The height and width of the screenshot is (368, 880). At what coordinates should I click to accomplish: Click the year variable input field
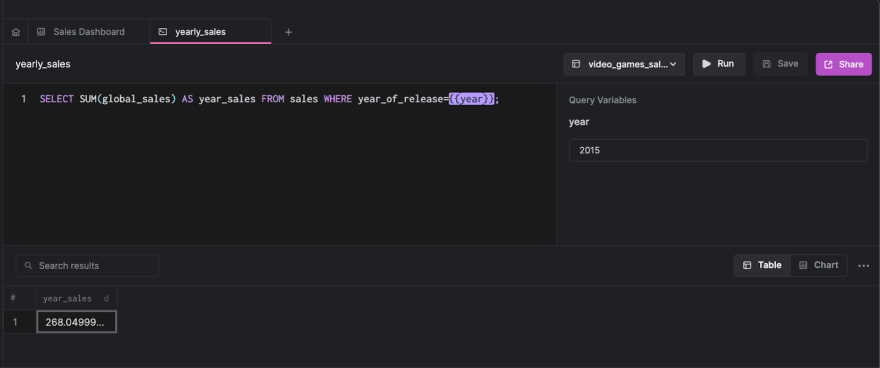pos(718,150)
